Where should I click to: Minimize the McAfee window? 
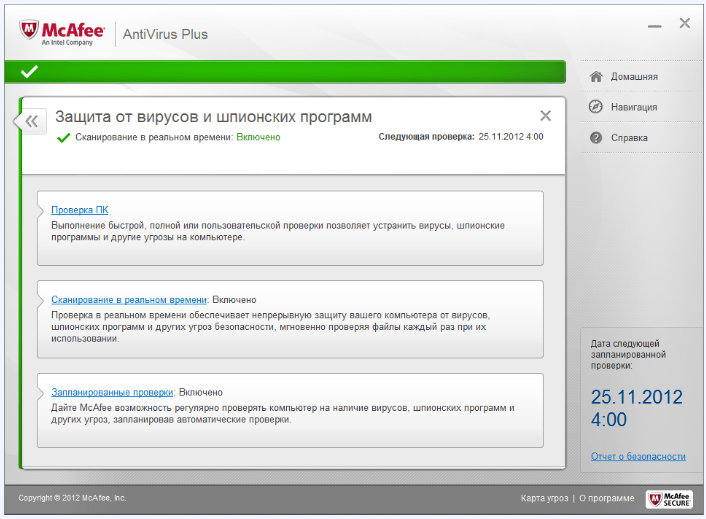tap(655, 27)
